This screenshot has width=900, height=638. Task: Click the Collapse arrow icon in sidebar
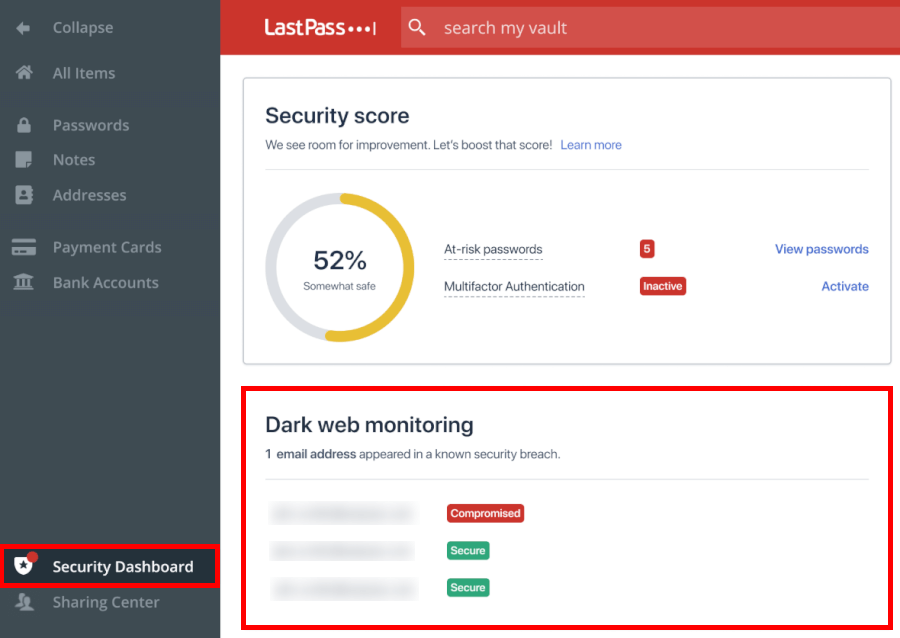[22, 28]
